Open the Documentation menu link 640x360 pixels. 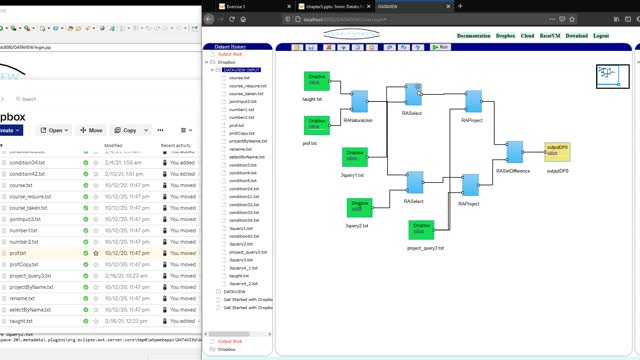click(473, 36)
